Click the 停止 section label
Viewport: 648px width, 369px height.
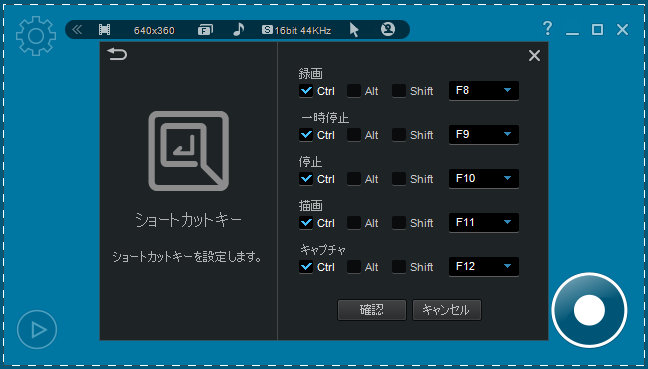310,162
